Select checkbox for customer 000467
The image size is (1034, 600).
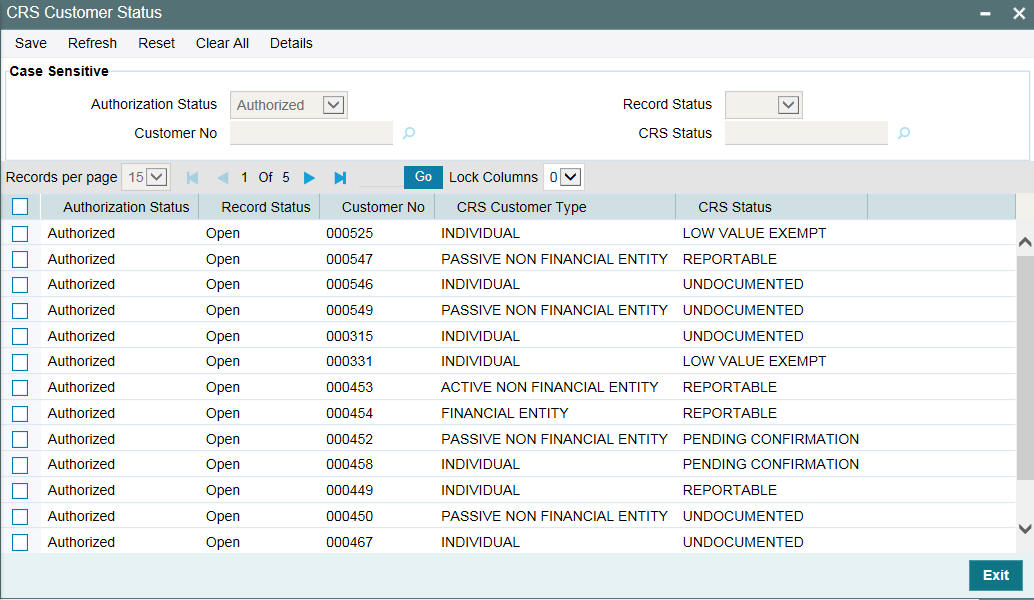click(x=20, y=542)
